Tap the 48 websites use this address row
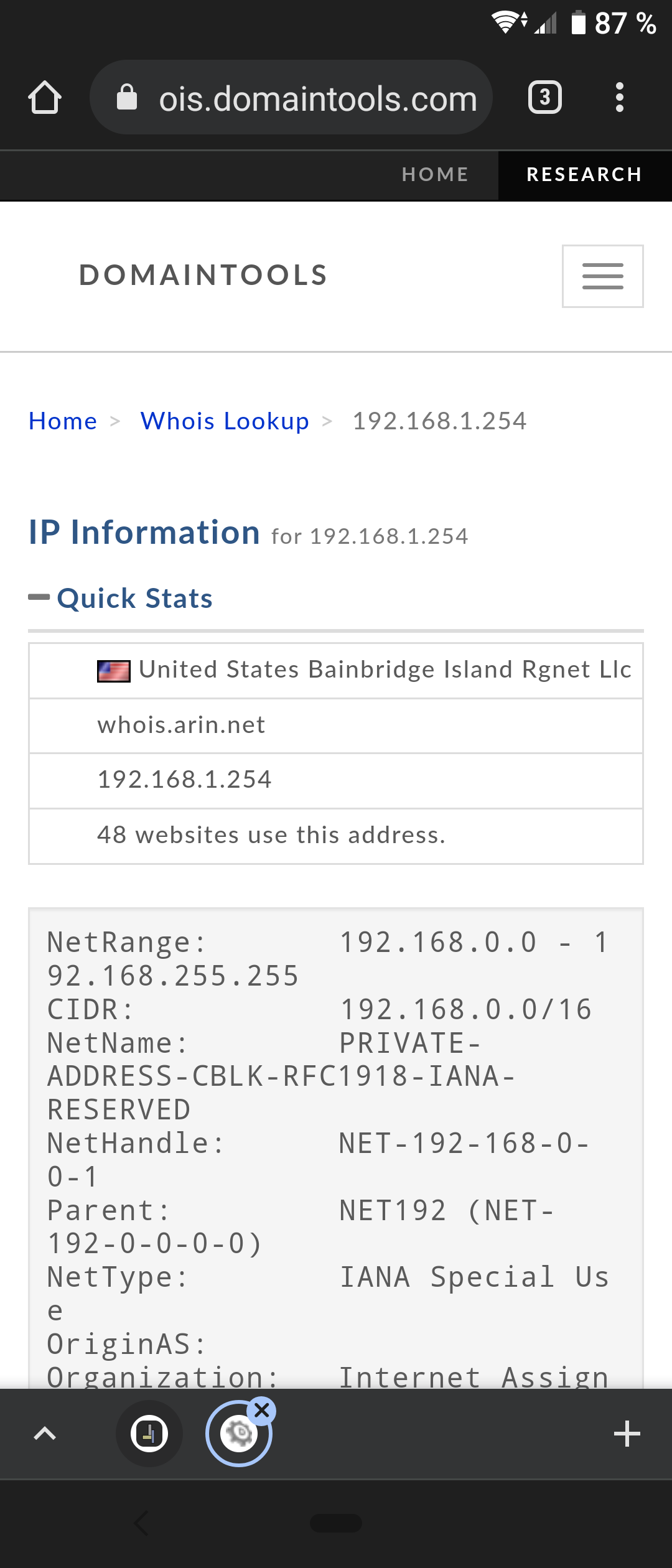This screenshot has height=1568, width=672. [x=336, y=836]
